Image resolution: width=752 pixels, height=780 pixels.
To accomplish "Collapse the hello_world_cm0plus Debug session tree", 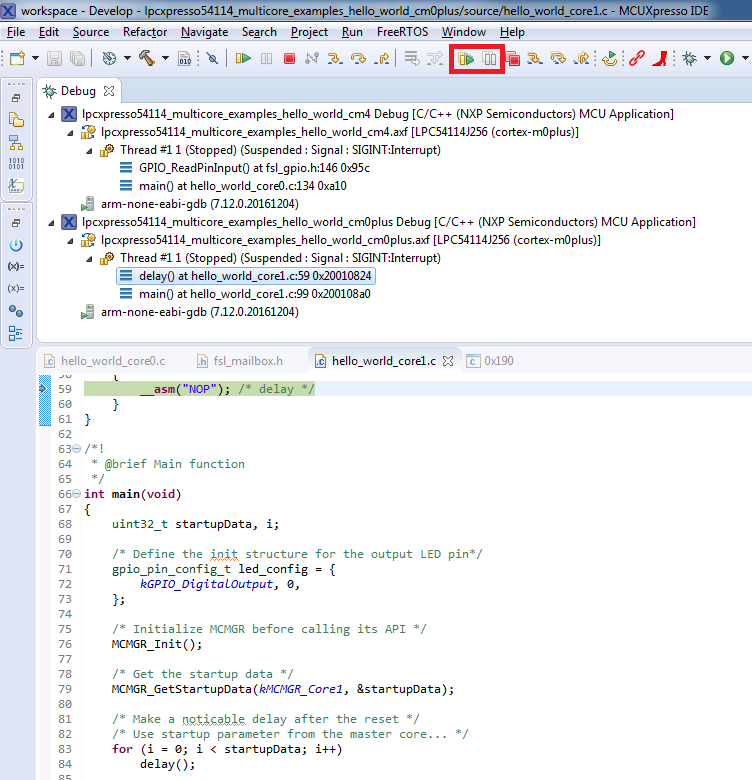I will [x=53, y=222].
